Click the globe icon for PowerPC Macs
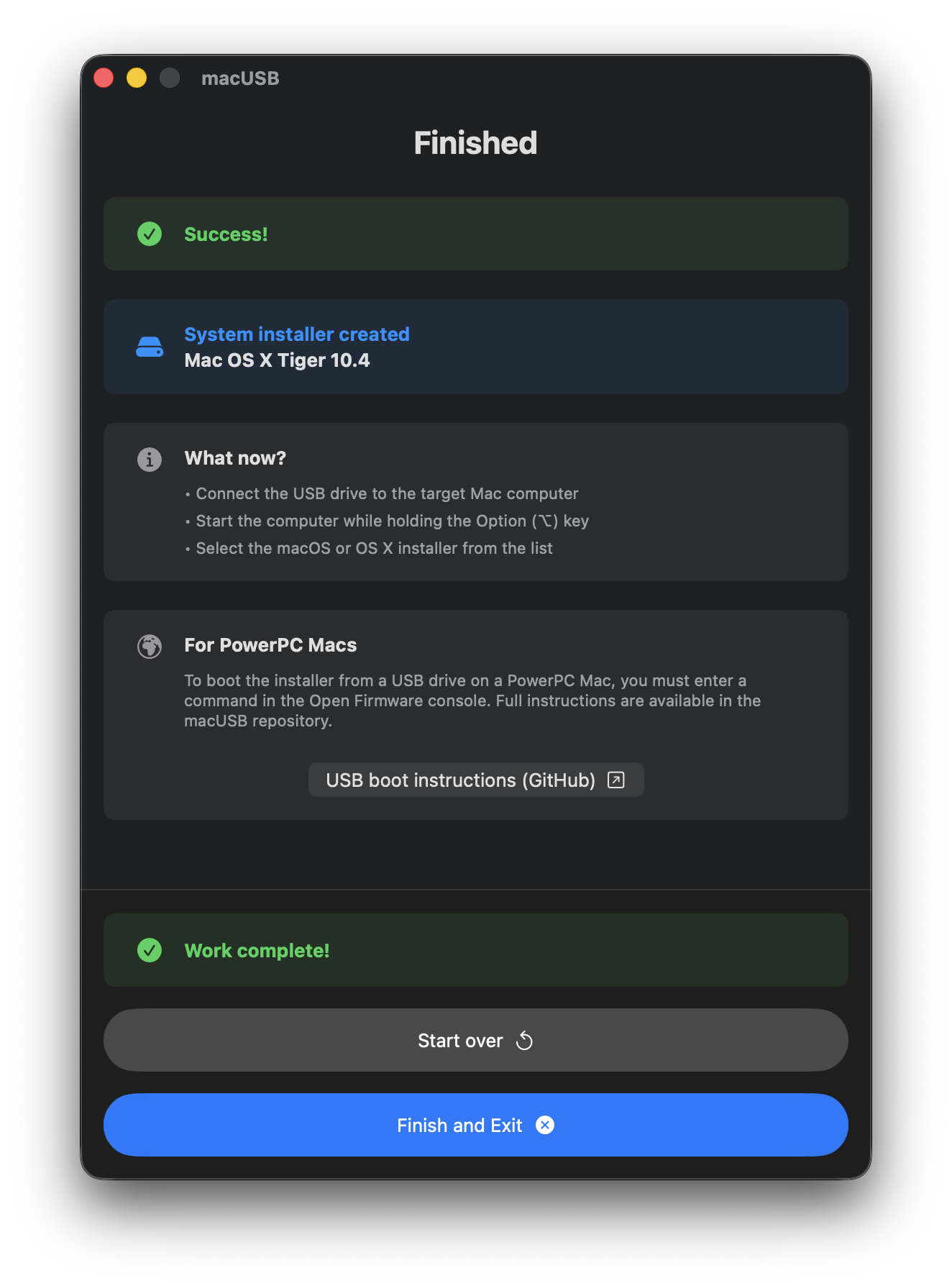 click(149, 646)
